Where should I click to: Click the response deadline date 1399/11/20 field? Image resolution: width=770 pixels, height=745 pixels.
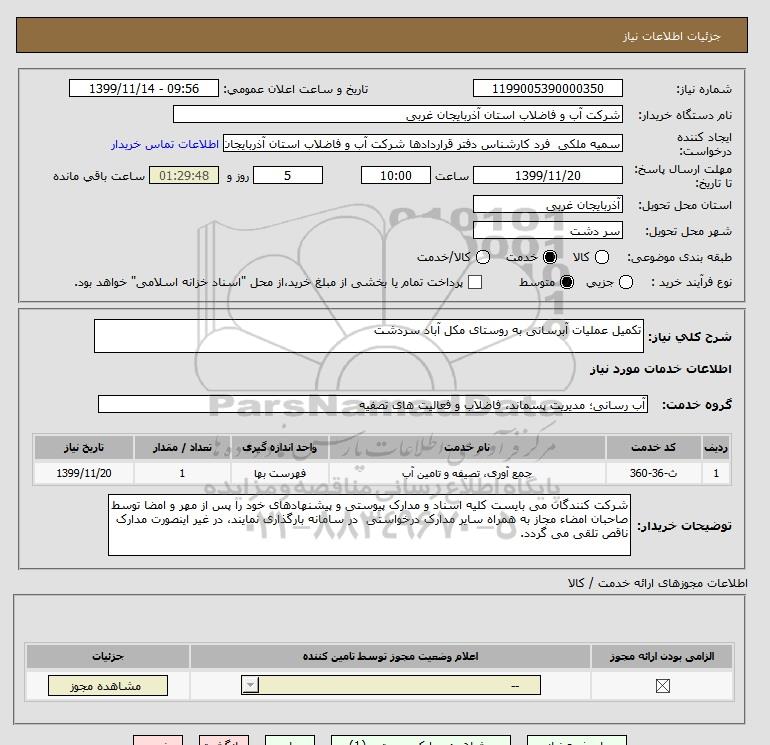pos(548,175)
